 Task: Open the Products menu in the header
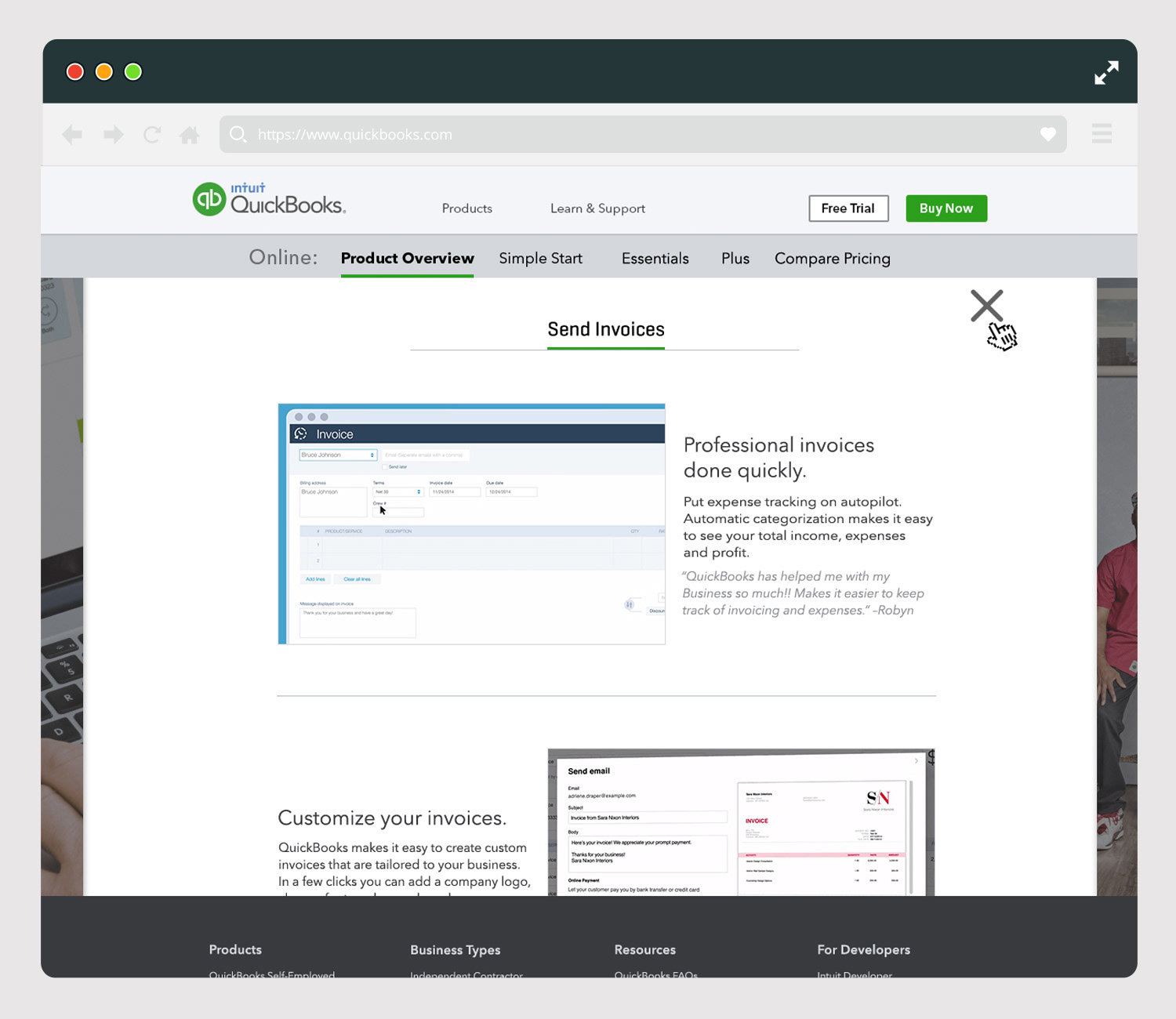pyautogui.click(x=467, y=209)
